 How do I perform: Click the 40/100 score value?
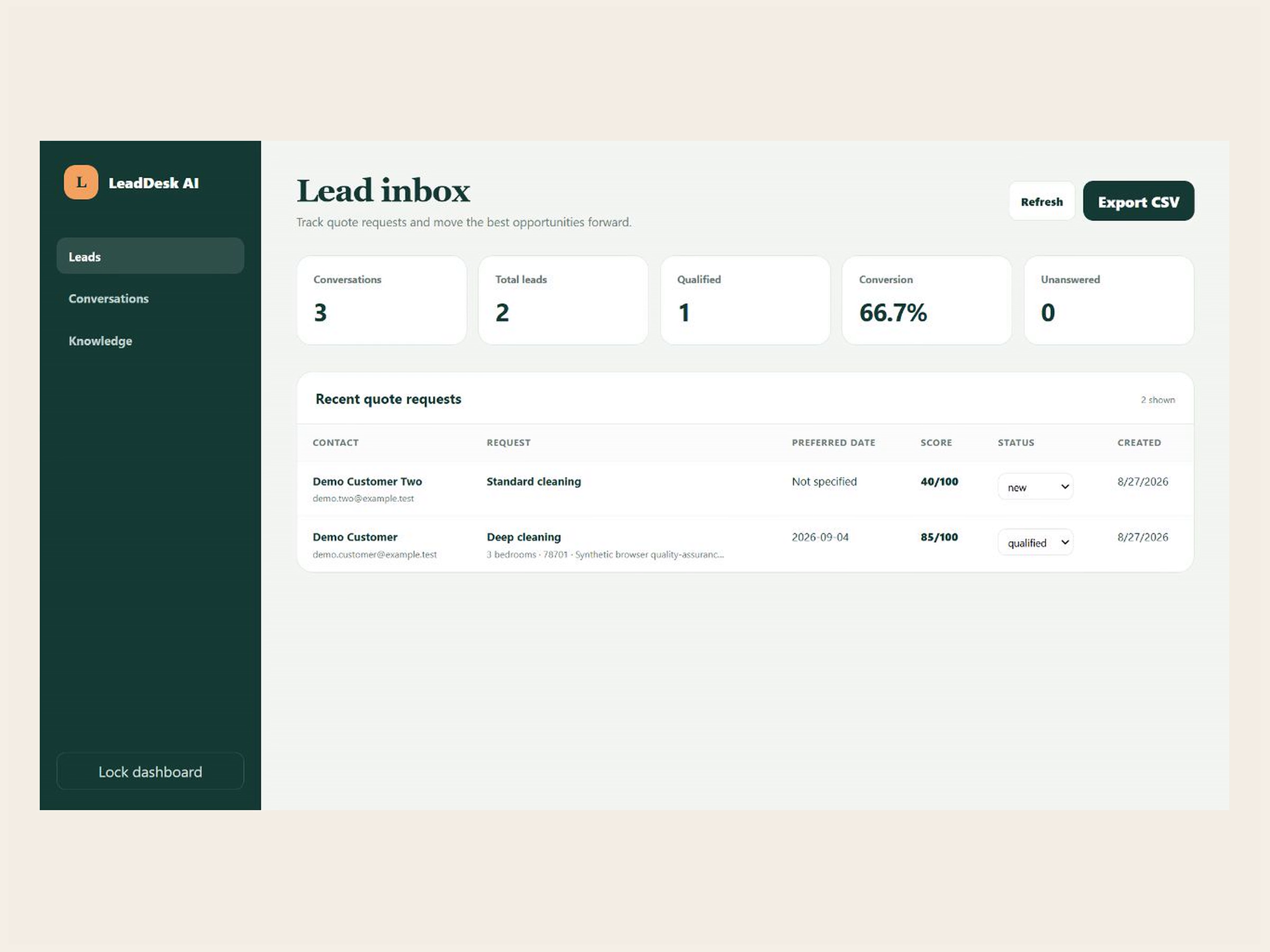point(939,481)
